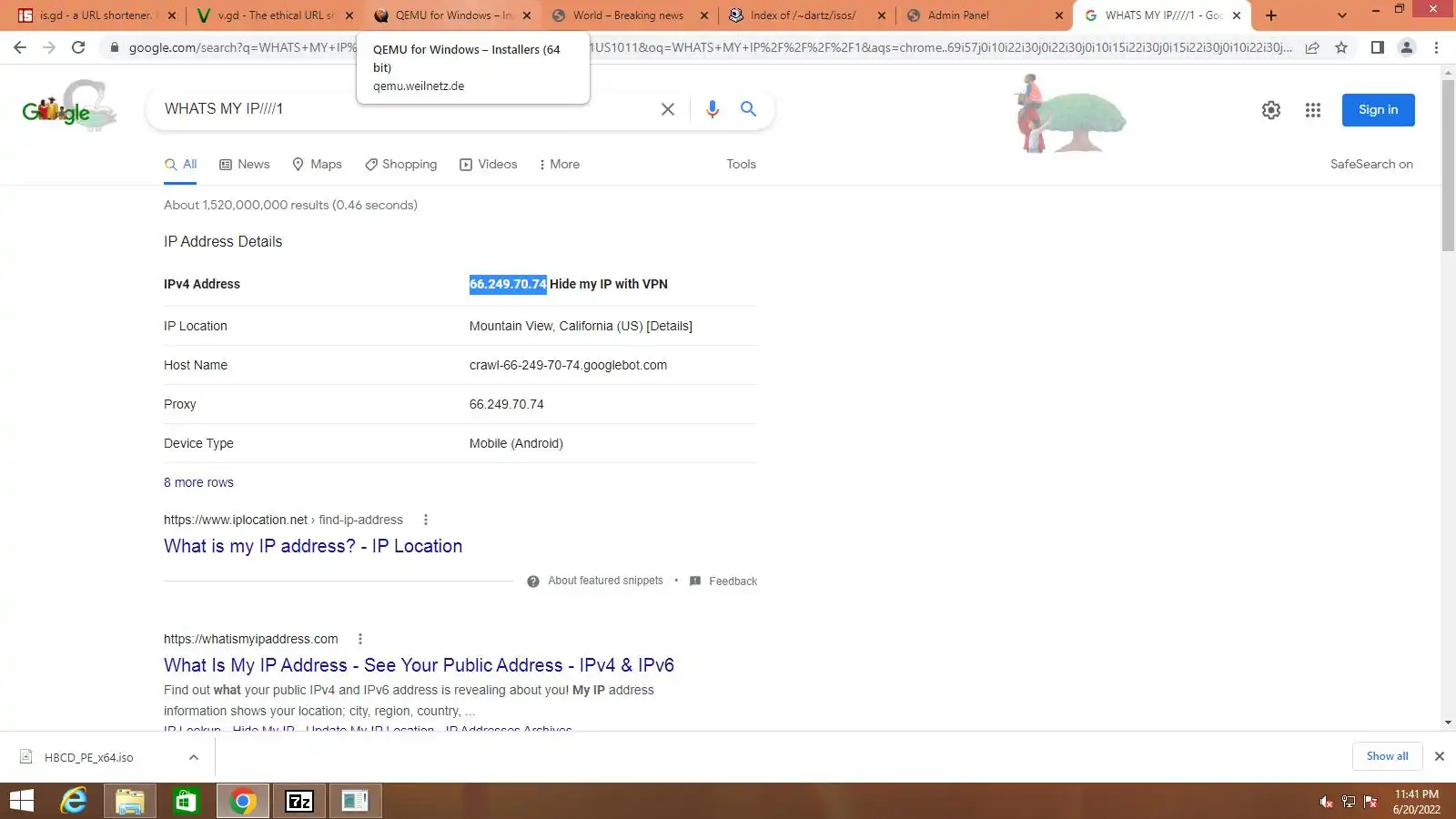Go forward to the next page

pyautogui.click(x=49, y=47)
